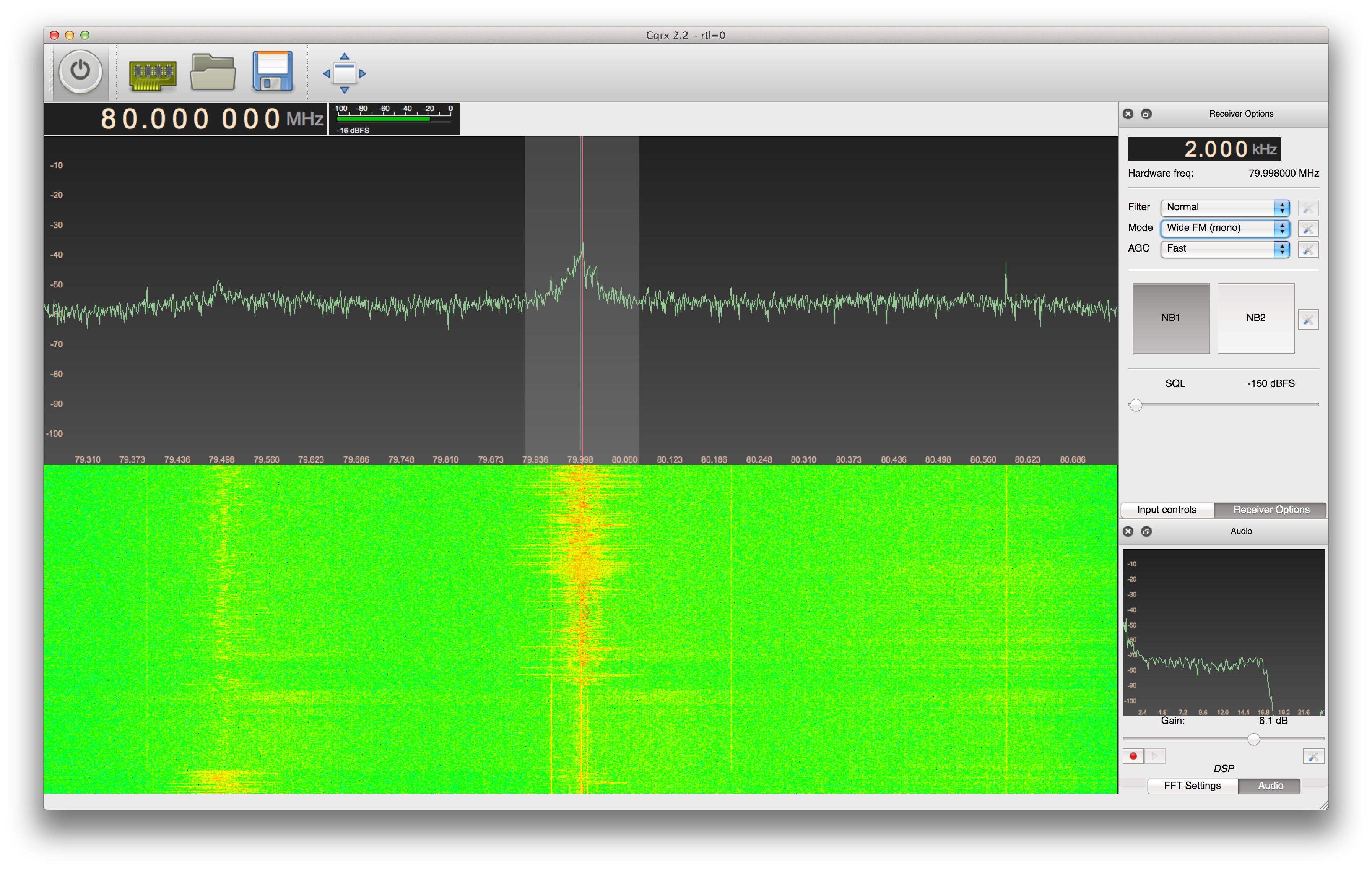Toggle the NB1 noise blanker
The width and height of the screenshot is (1372, 870).
1170,318
